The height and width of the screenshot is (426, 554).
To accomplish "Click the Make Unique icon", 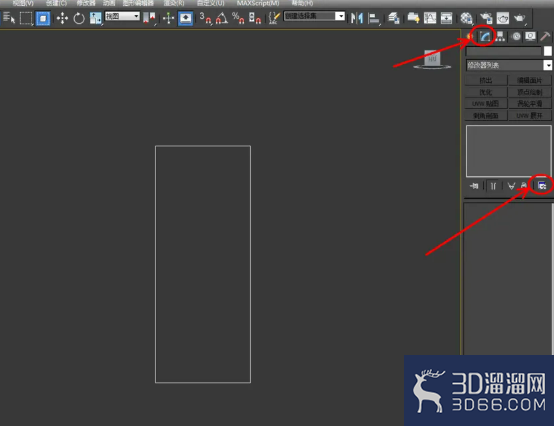I will (x=511, y=186).
